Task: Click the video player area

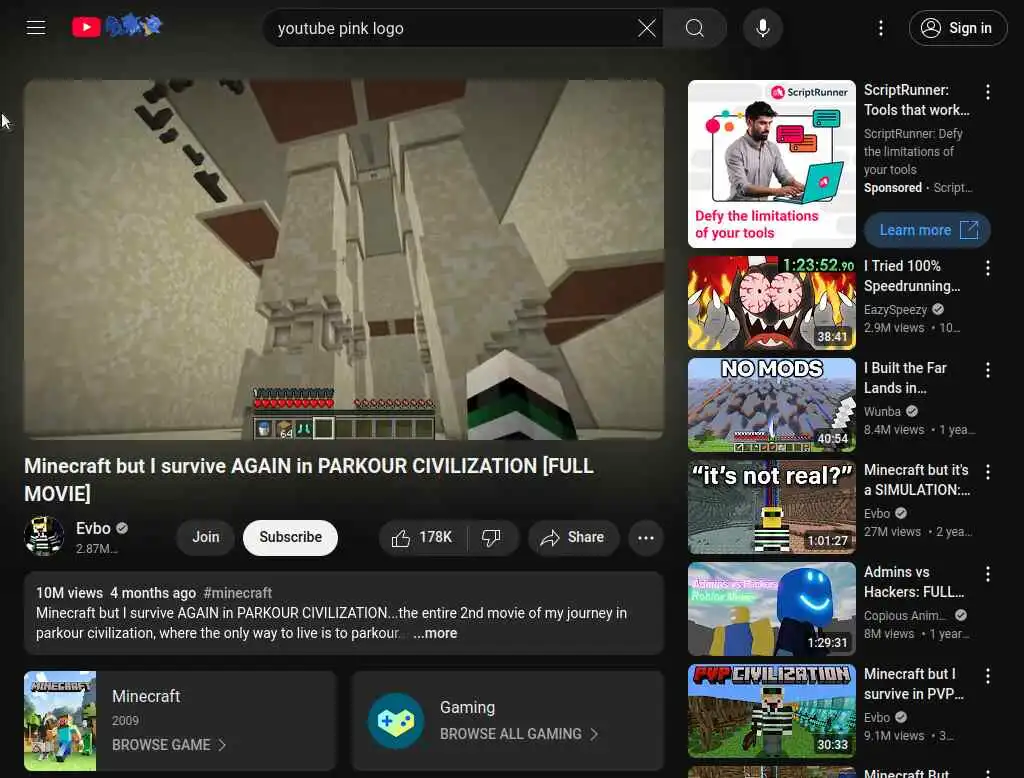Action: click(x=344, y=259)
